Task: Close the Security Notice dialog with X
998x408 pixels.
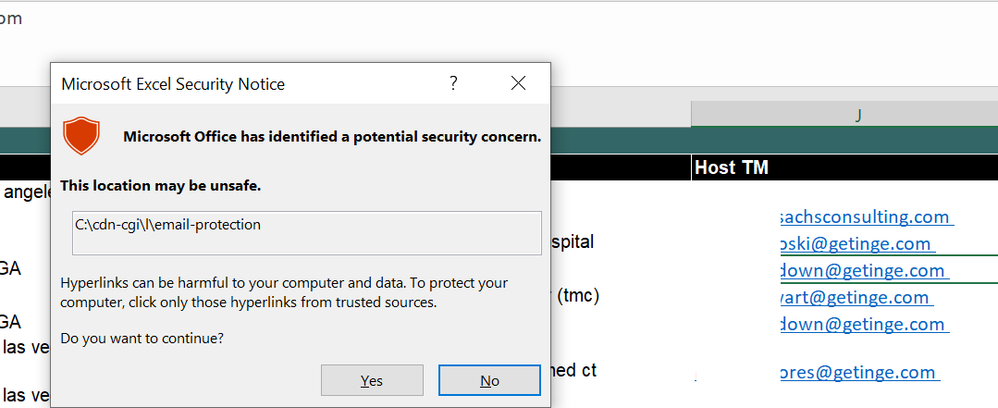Action: 518,84
